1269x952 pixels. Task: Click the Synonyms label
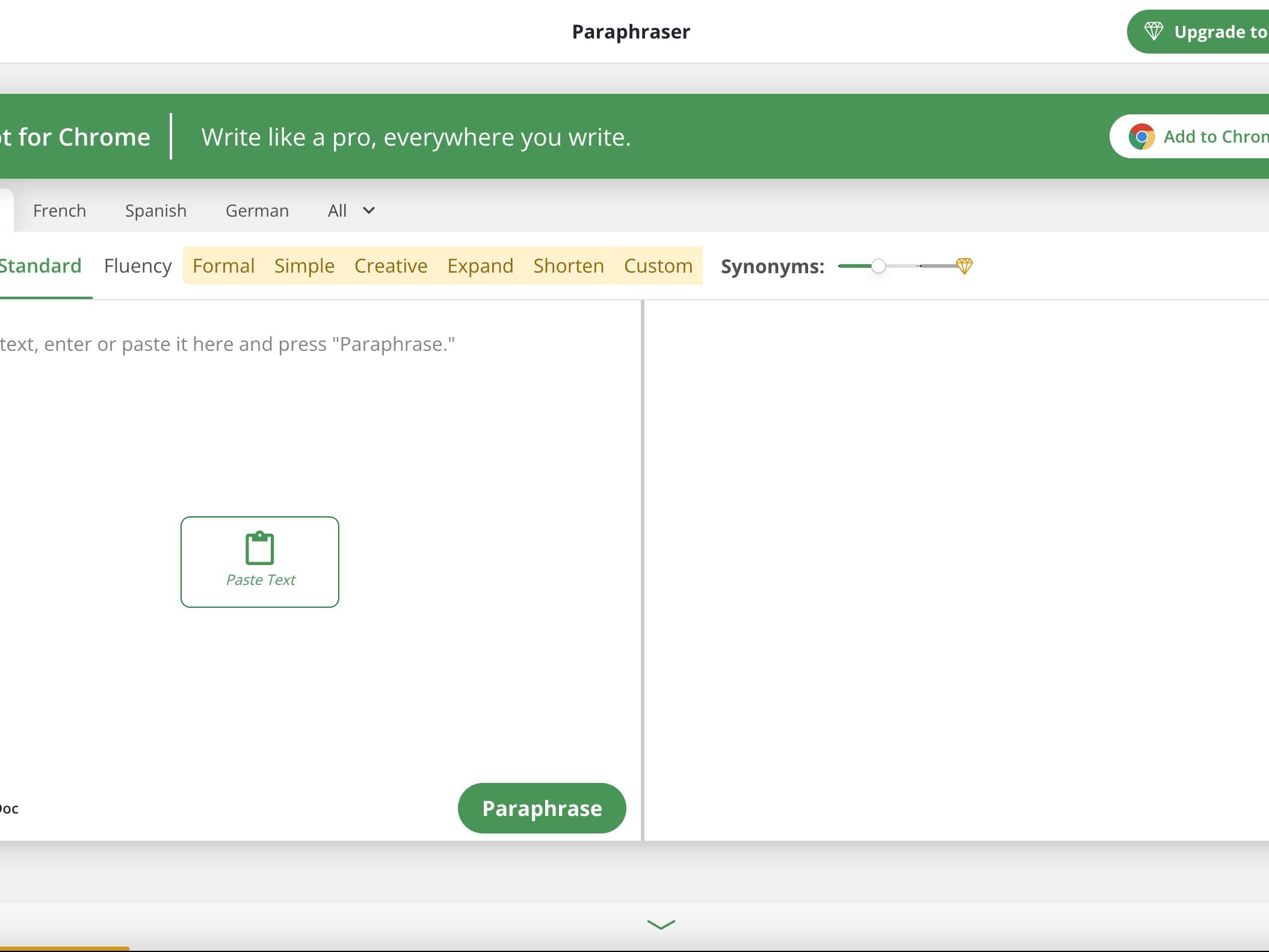773,267
